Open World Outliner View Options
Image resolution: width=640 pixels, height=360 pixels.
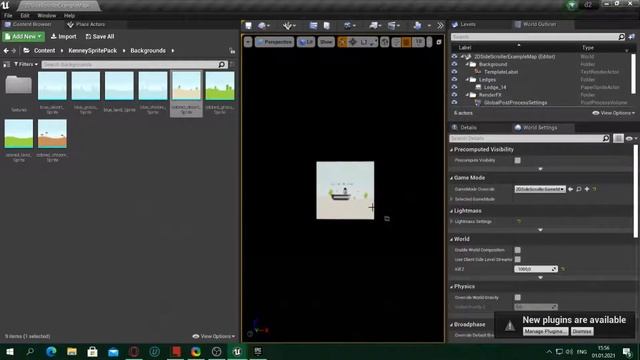614,113
